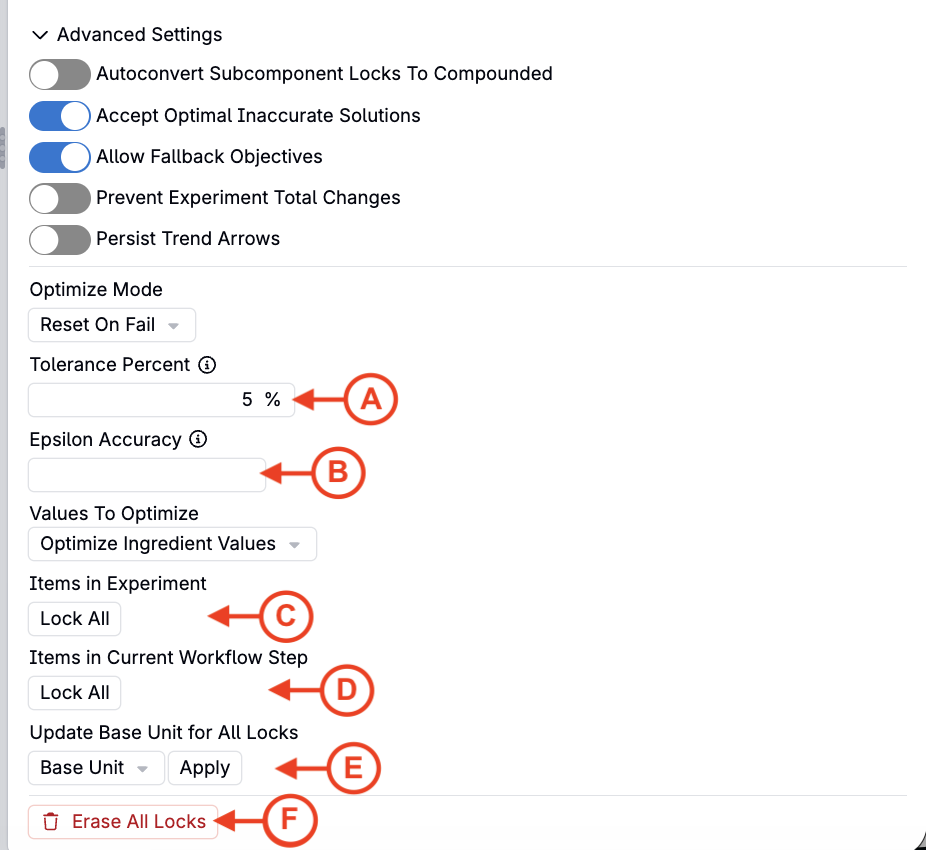Click the left edge panel resize handle
The height and width of the screenshot is (850, 926).
[2, 148]
